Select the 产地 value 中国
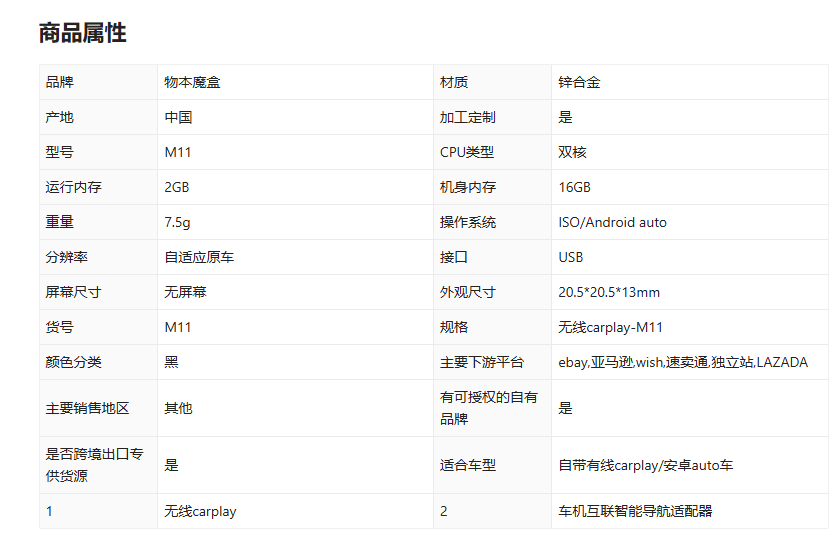The height and width of the screenshot is (543, 840). pos(178,117)
